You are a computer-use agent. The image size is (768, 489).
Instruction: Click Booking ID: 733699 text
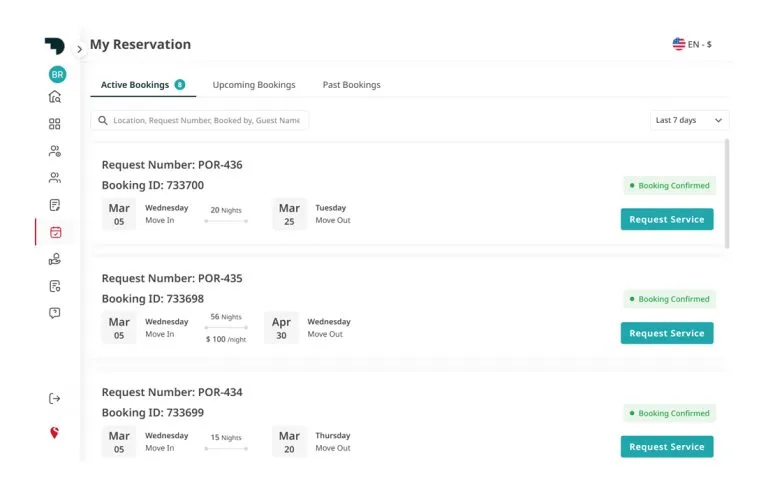[x=153, y=413]
